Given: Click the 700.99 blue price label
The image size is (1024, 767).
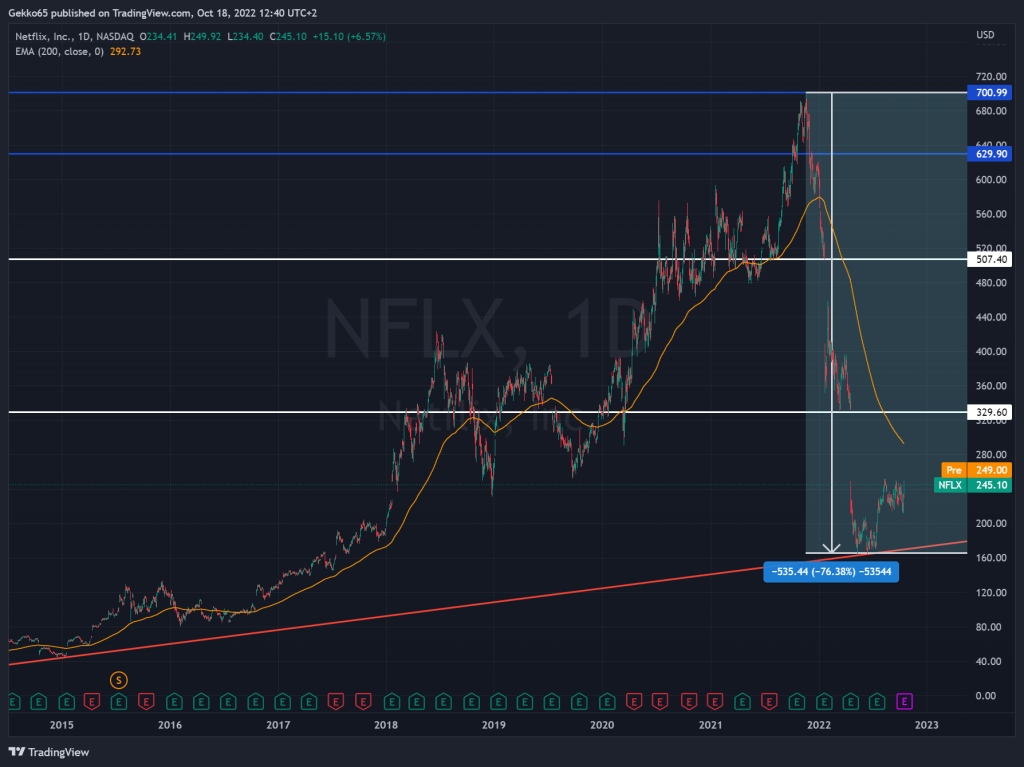Looking at the screenshot, I should click(x=990, y=93).
